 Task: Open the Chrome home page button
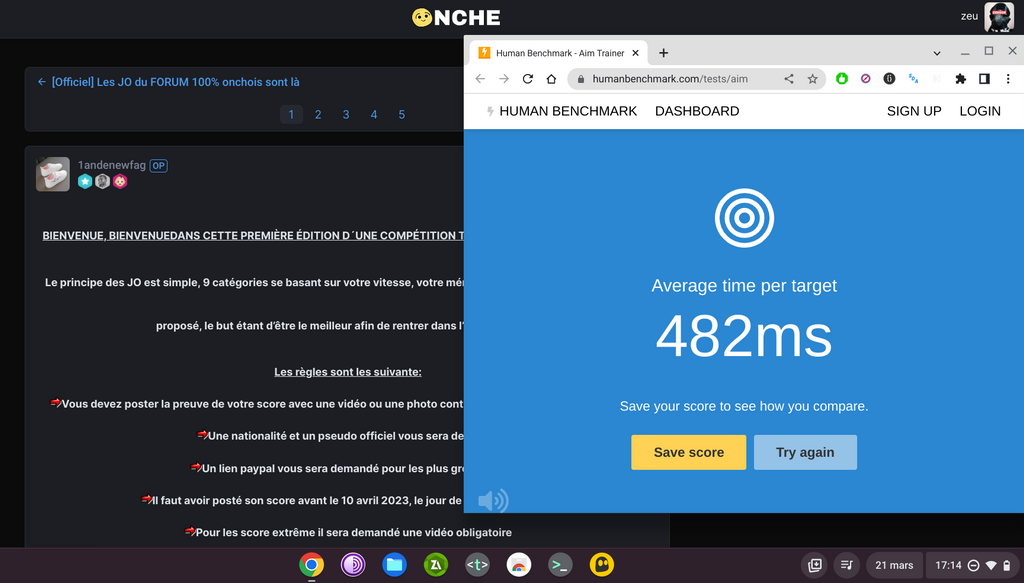coord(551,79)
